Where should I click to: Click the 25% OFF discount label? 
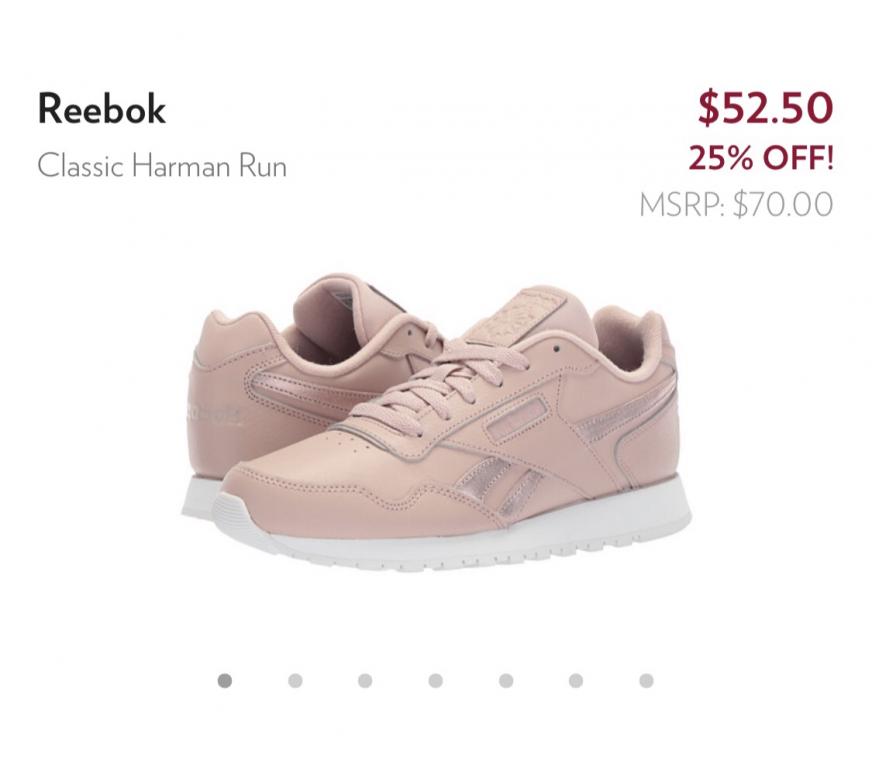coord(760,158)
